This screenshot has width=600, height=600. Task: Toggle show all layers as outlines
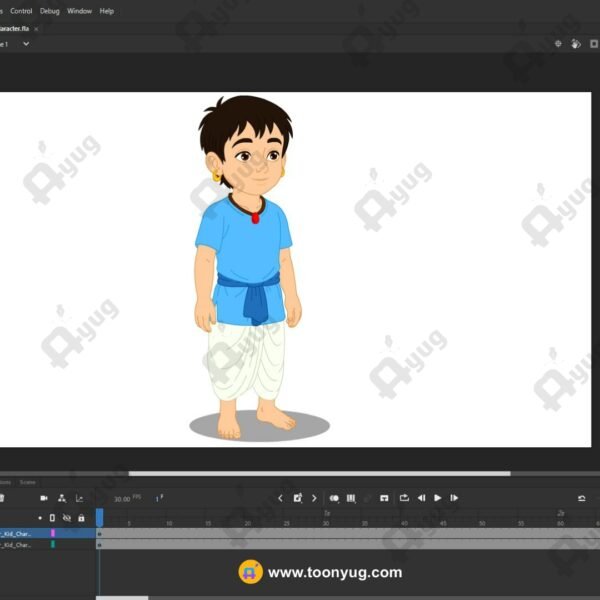[x=52, y=518]
